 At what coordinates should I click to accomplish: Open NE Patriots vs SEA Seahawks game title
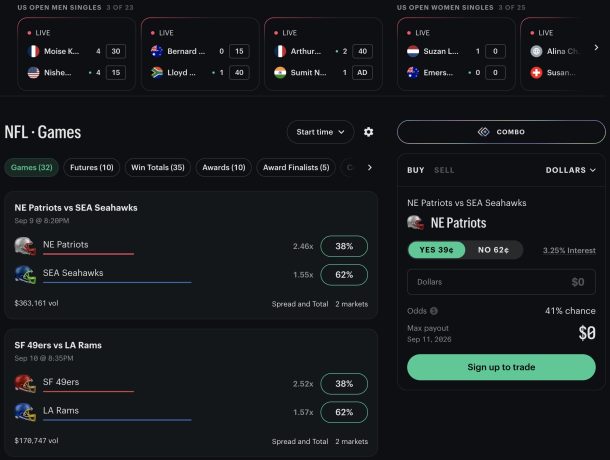[x=76, y=207]
